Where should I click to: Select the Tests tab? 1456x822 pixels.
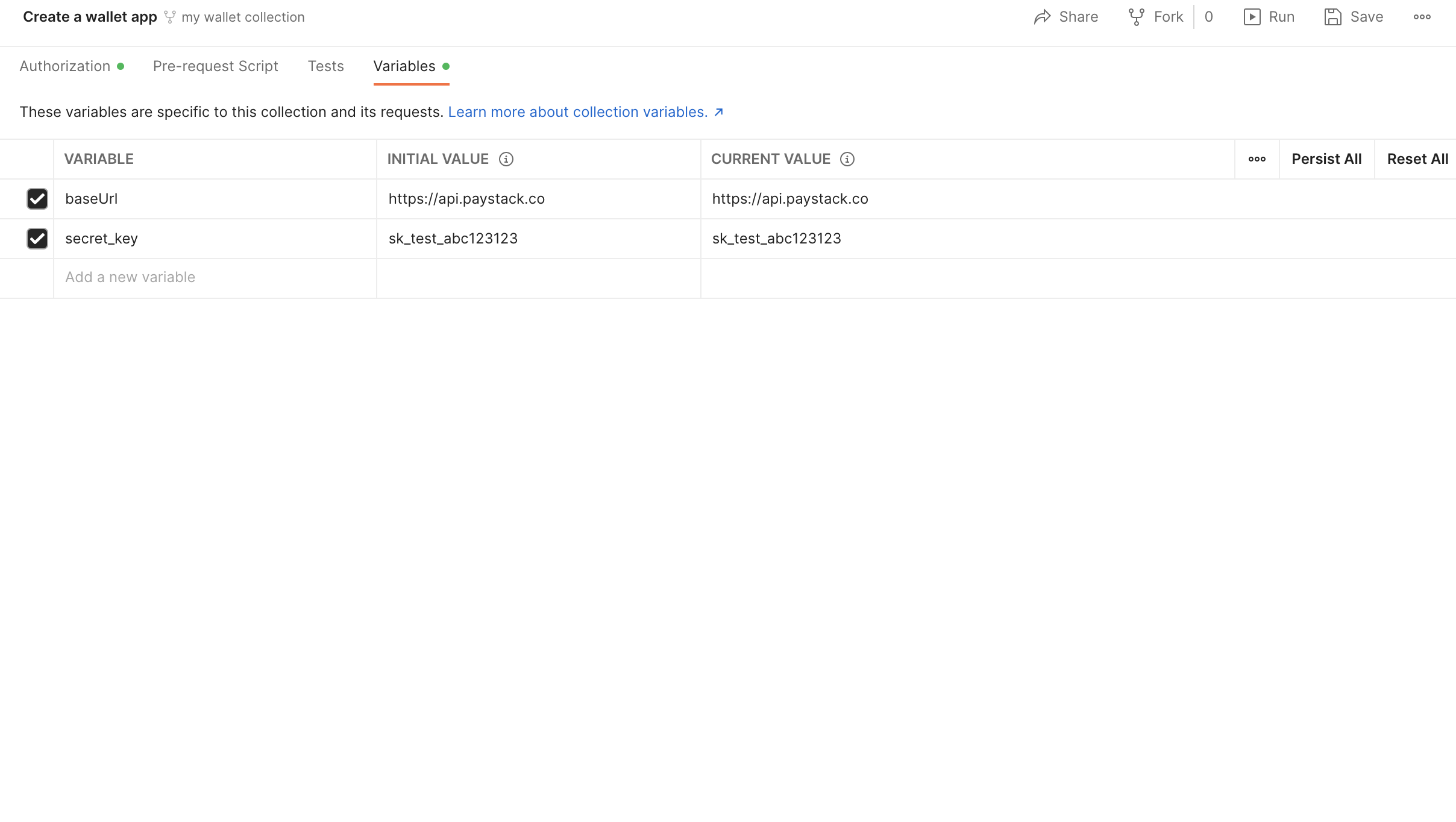(325, 66)
